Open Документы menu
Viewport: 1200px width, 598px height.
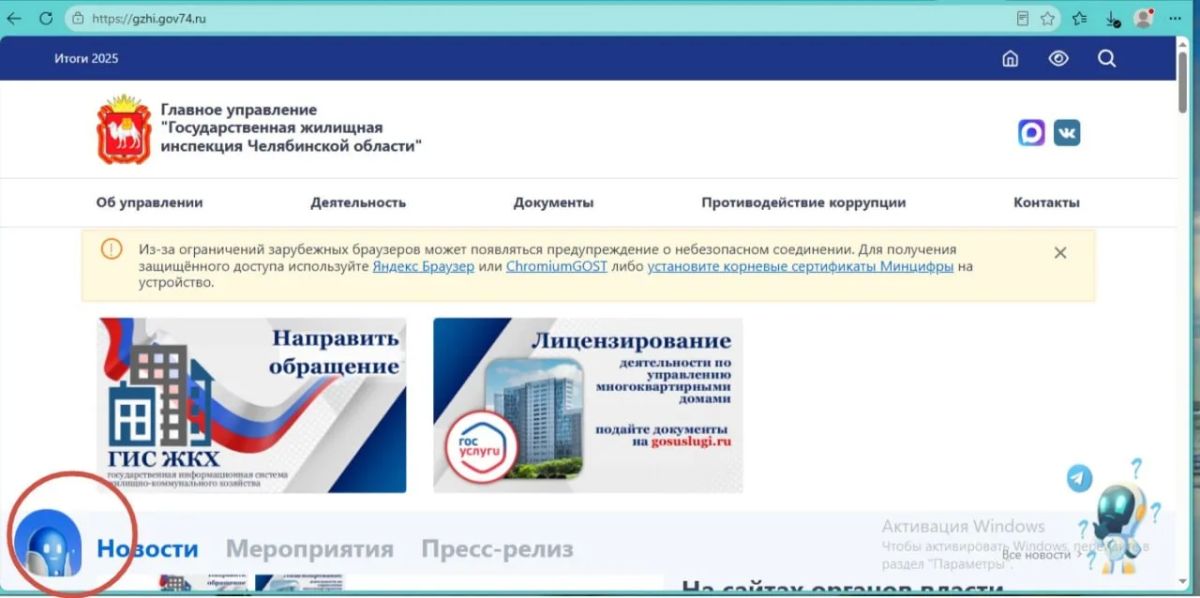(x=554, y=202)
